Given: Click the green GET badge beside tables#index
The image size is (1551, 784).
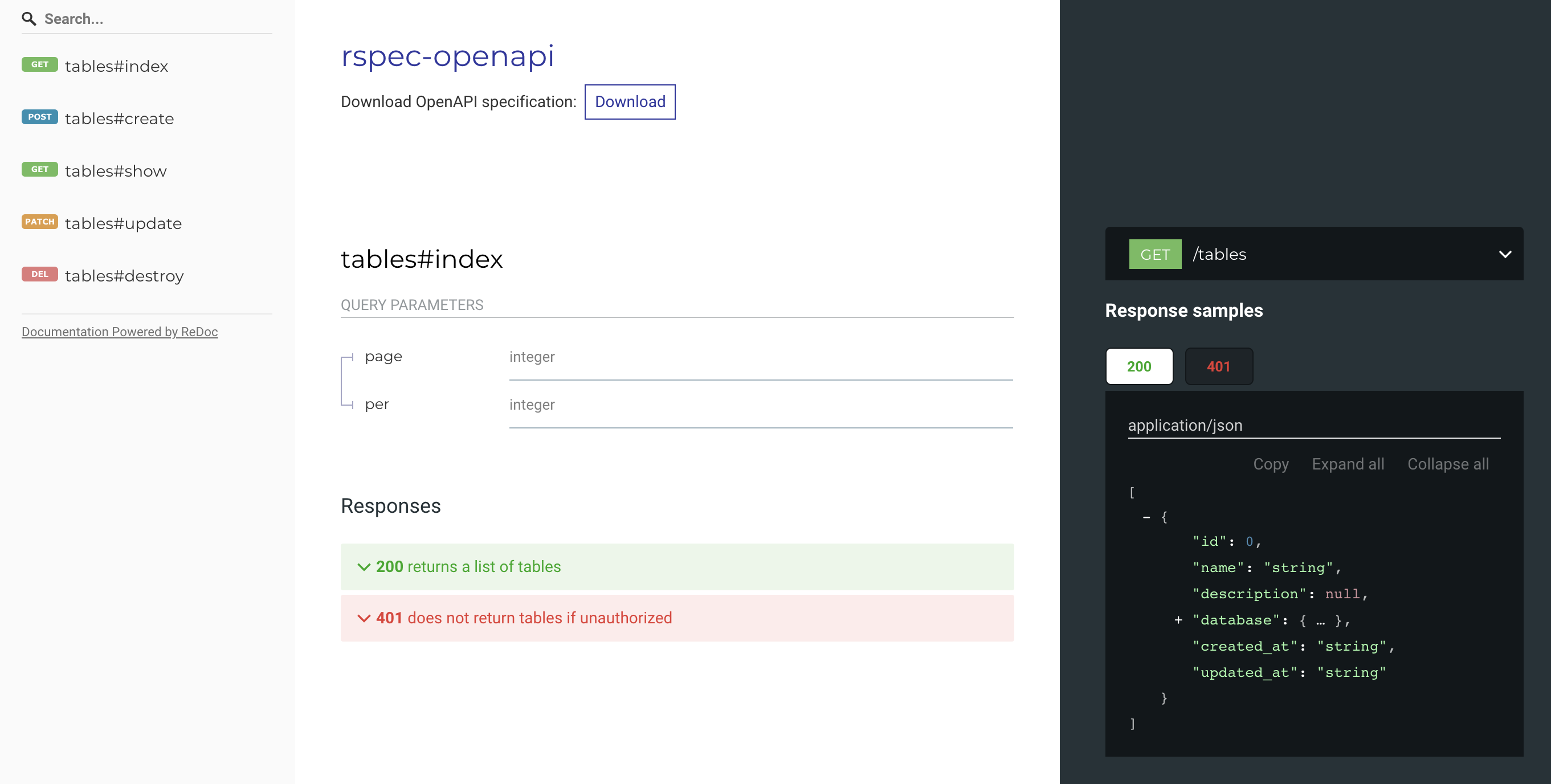Looking at the screenshot, I should (40, 64).
